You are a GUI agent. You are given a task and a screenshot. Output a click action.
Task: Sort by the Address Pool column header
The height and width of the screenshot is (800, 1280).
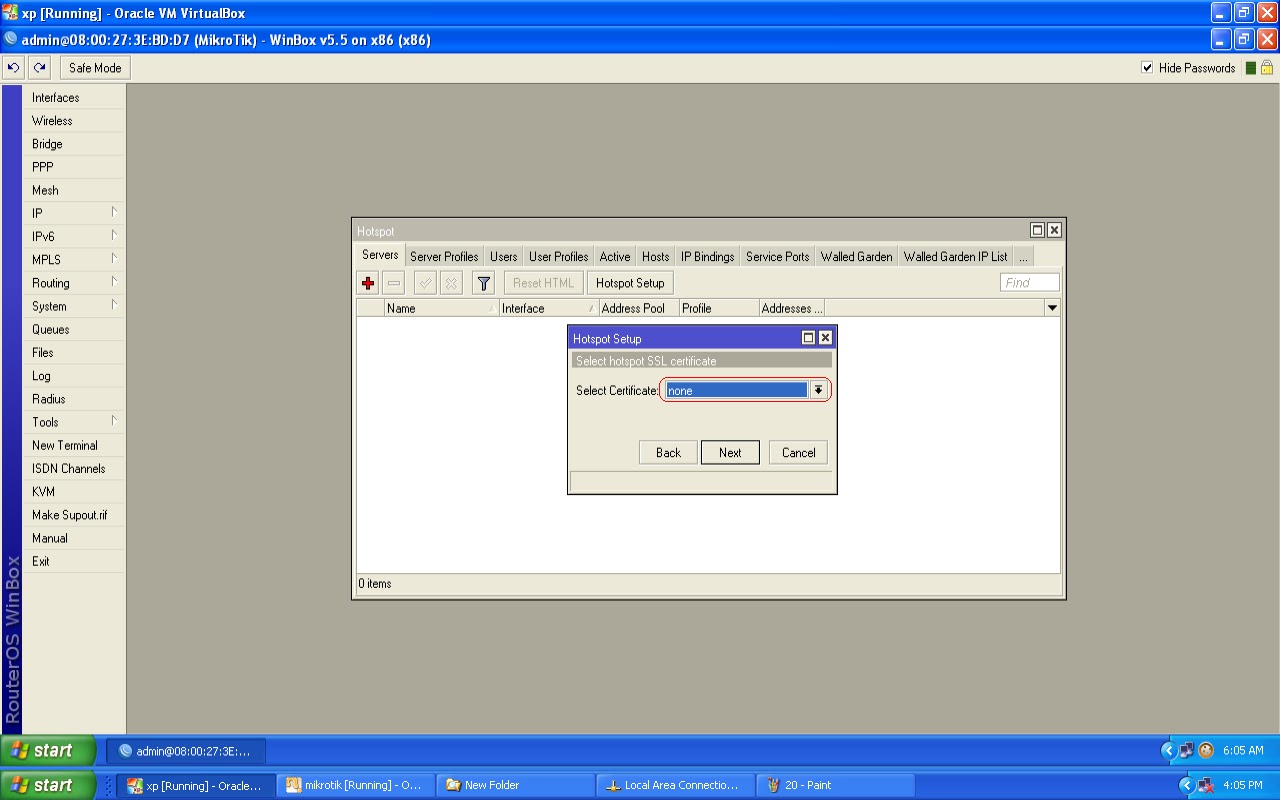(x=639, y=308)
